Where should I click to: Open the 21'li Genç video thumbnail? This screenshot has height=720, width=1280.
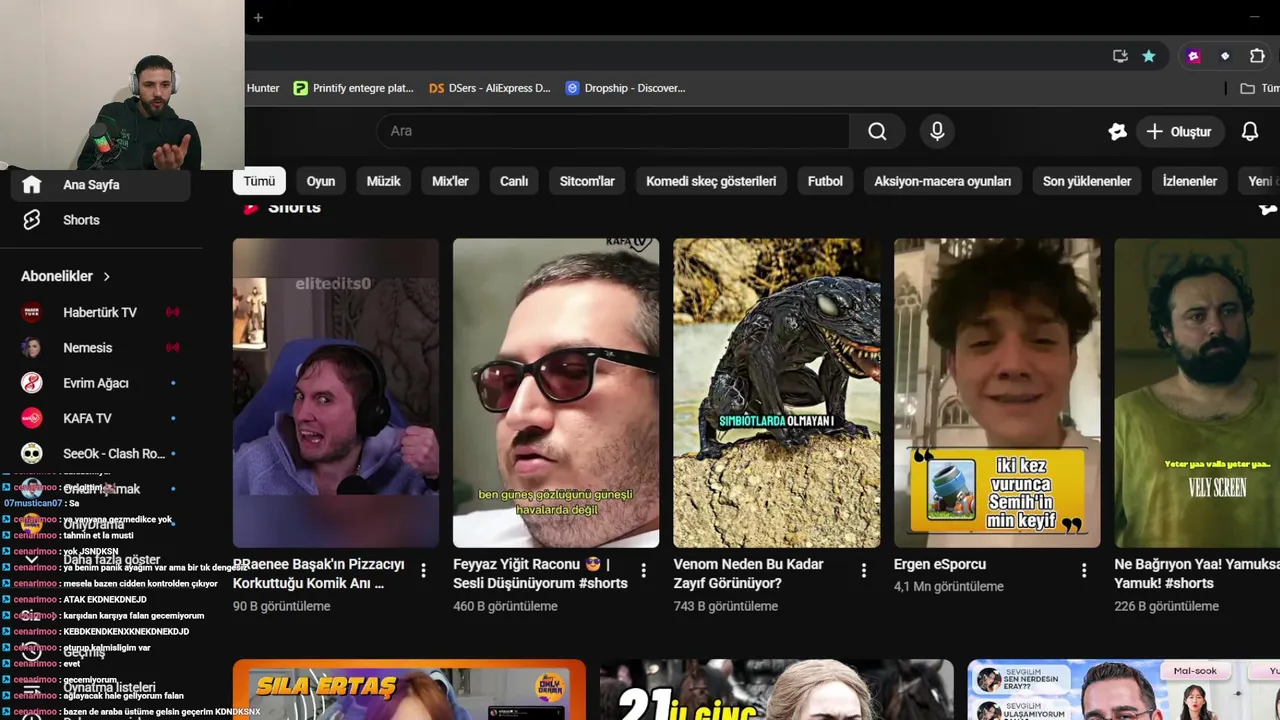776,690
